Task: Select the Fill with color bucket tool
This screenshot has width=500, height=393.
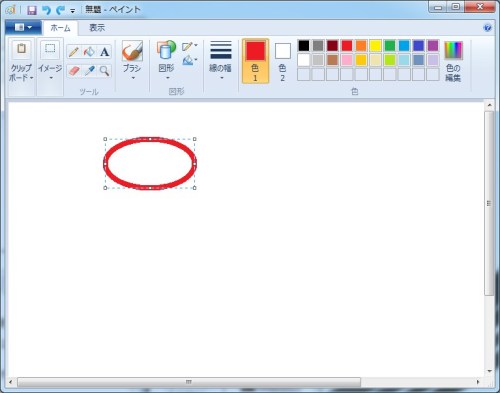Action: (x=89, y=52)
